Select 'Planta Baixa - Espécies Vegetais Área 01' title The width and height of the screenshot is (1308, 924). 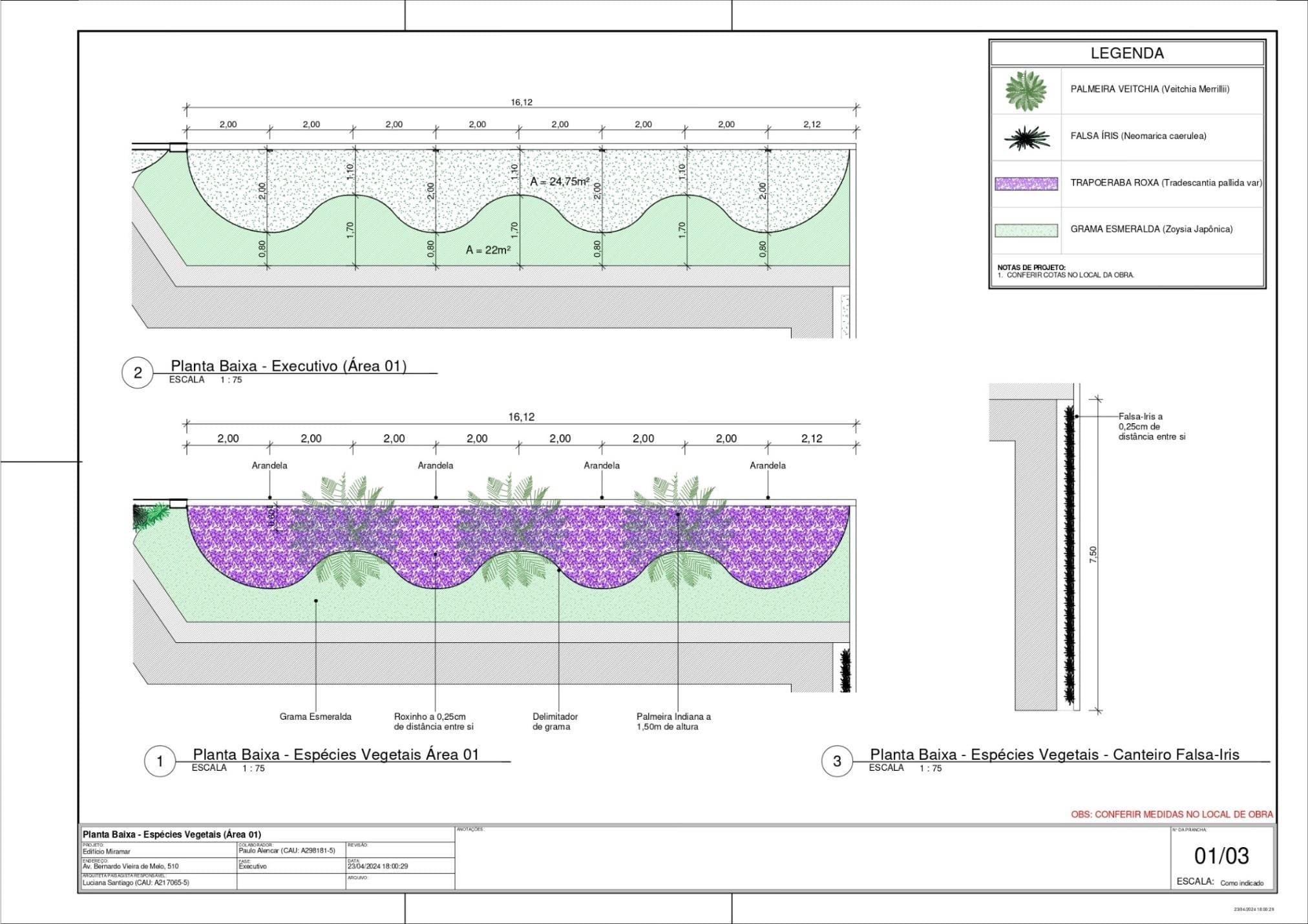336,754
